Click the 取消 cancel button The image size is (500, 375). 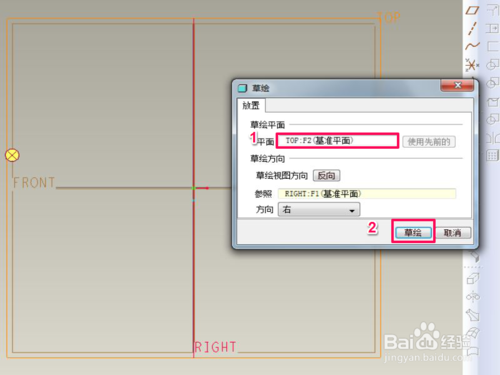pyautogui.click(x=453, y=233)
